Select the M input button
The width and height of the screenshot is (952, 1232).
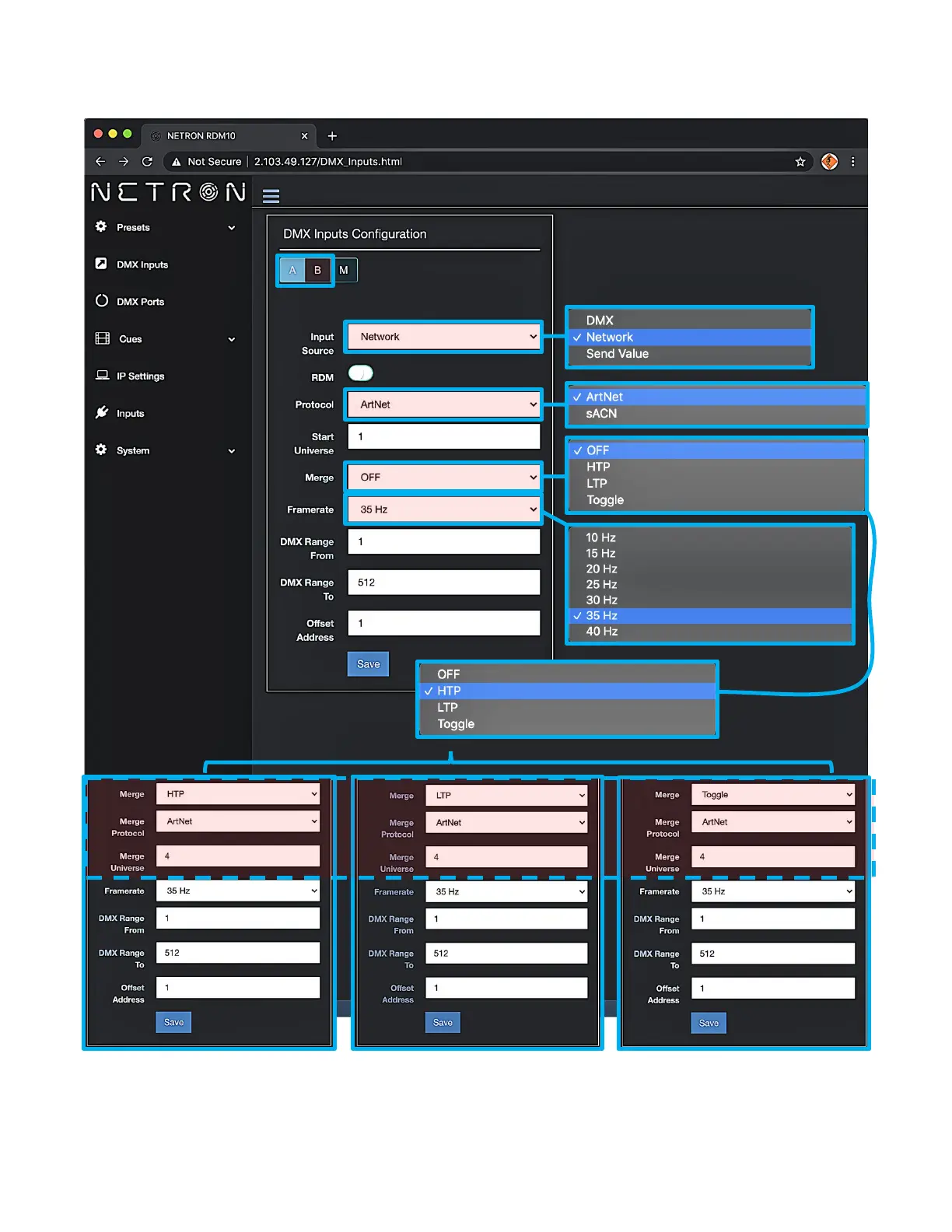(344, 271)
